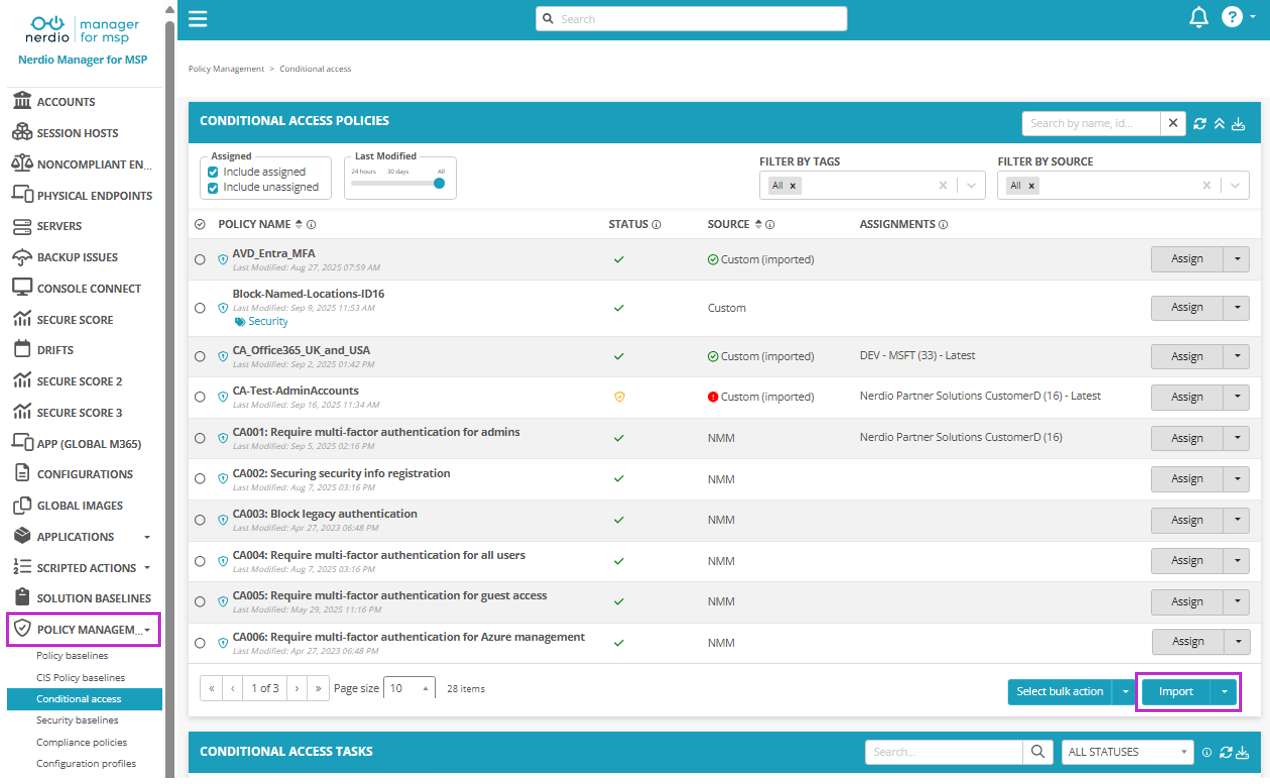
Task: Toggle Include assigned checkbox
Action: pyautogui.click(x=213, y=172)
